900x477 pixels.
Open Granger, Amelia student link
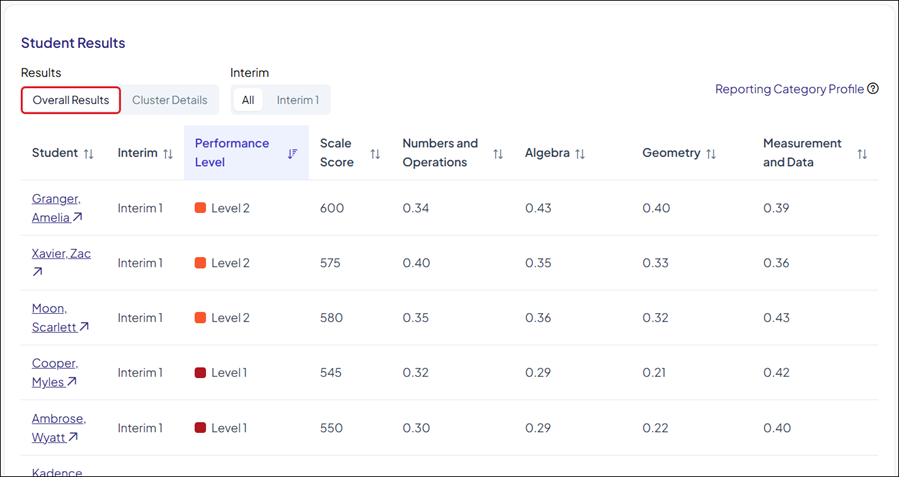pos(54,208)
